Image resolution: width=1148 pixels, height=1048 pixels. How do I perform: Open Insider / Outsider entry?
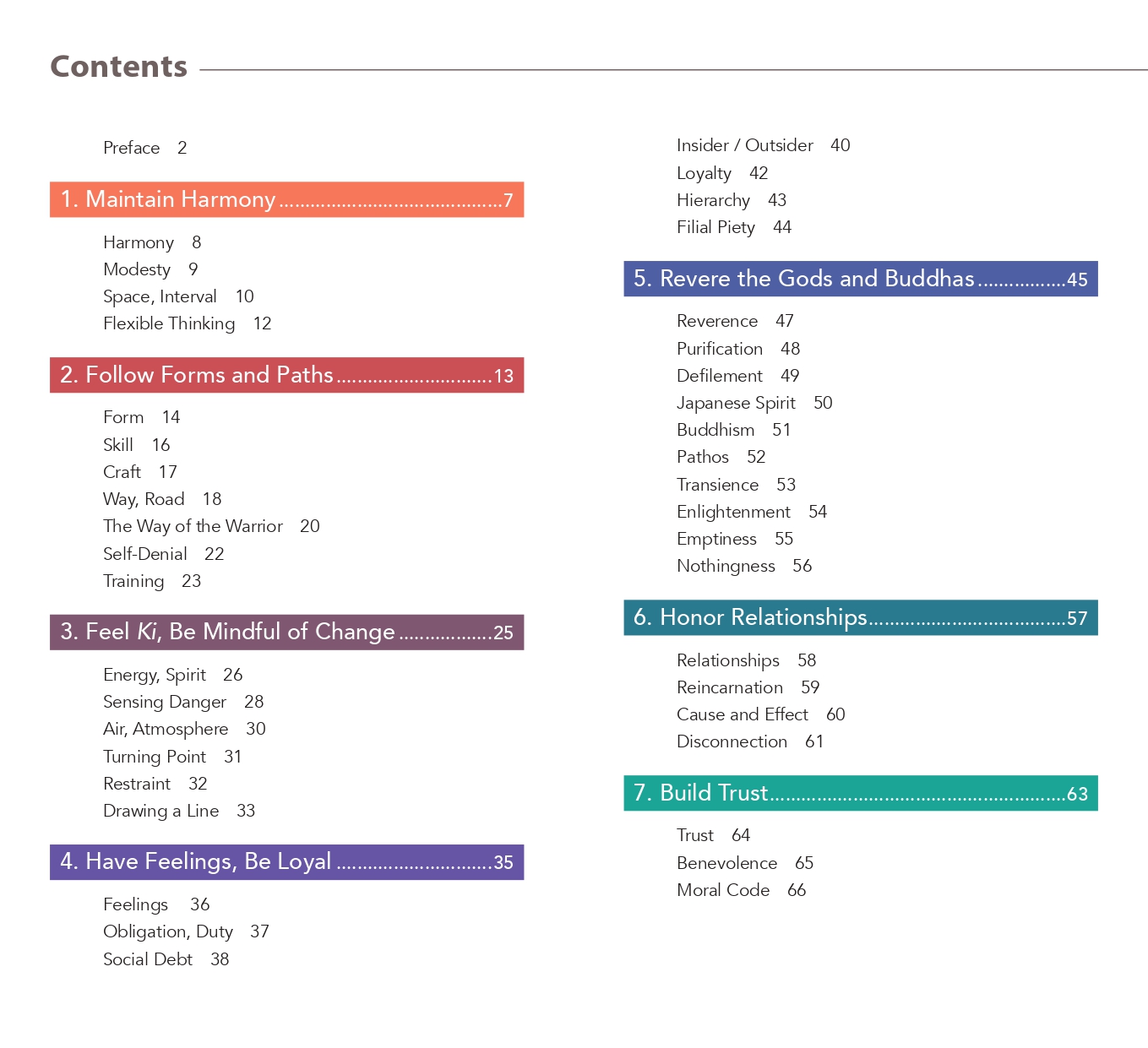764,145
